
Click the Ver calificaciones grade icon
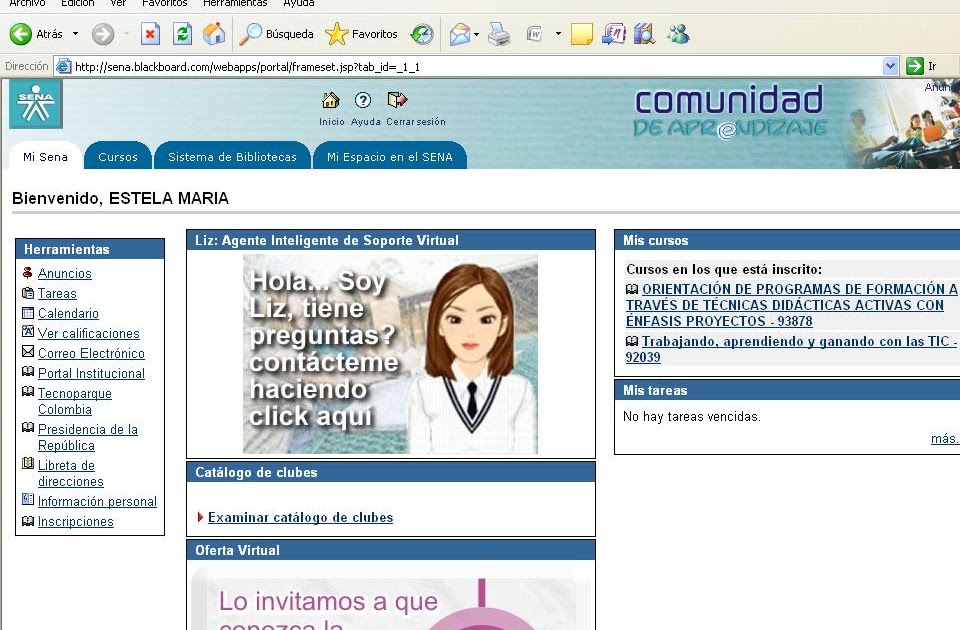pyautogui.click(x=28, y=331)
